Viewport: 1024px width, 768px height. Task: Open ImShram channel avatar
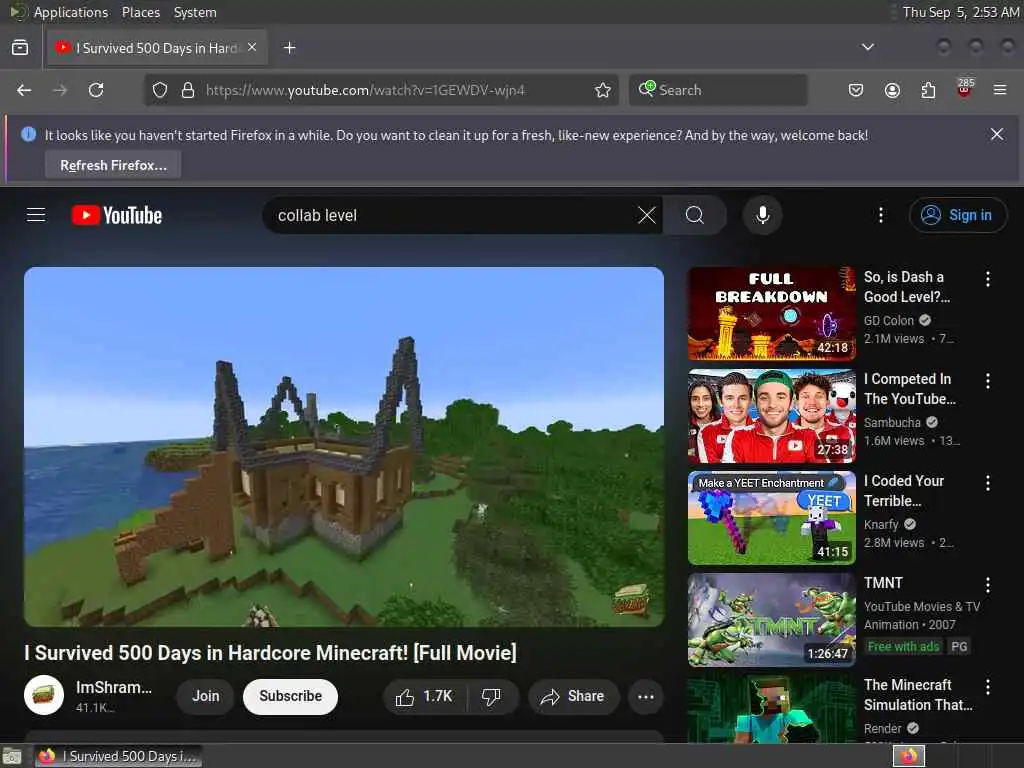pos(44,695)
